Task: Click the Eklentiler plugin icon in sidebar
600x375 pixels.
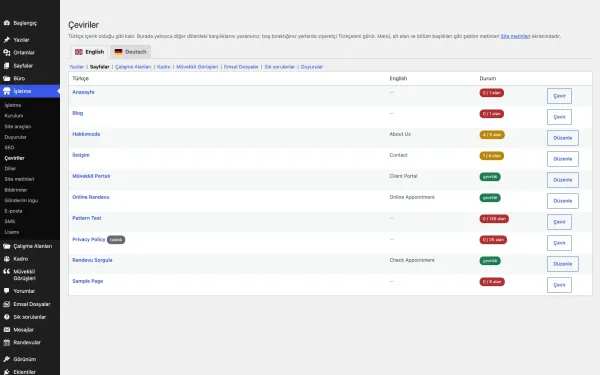Action: click(x=7, y=372)
